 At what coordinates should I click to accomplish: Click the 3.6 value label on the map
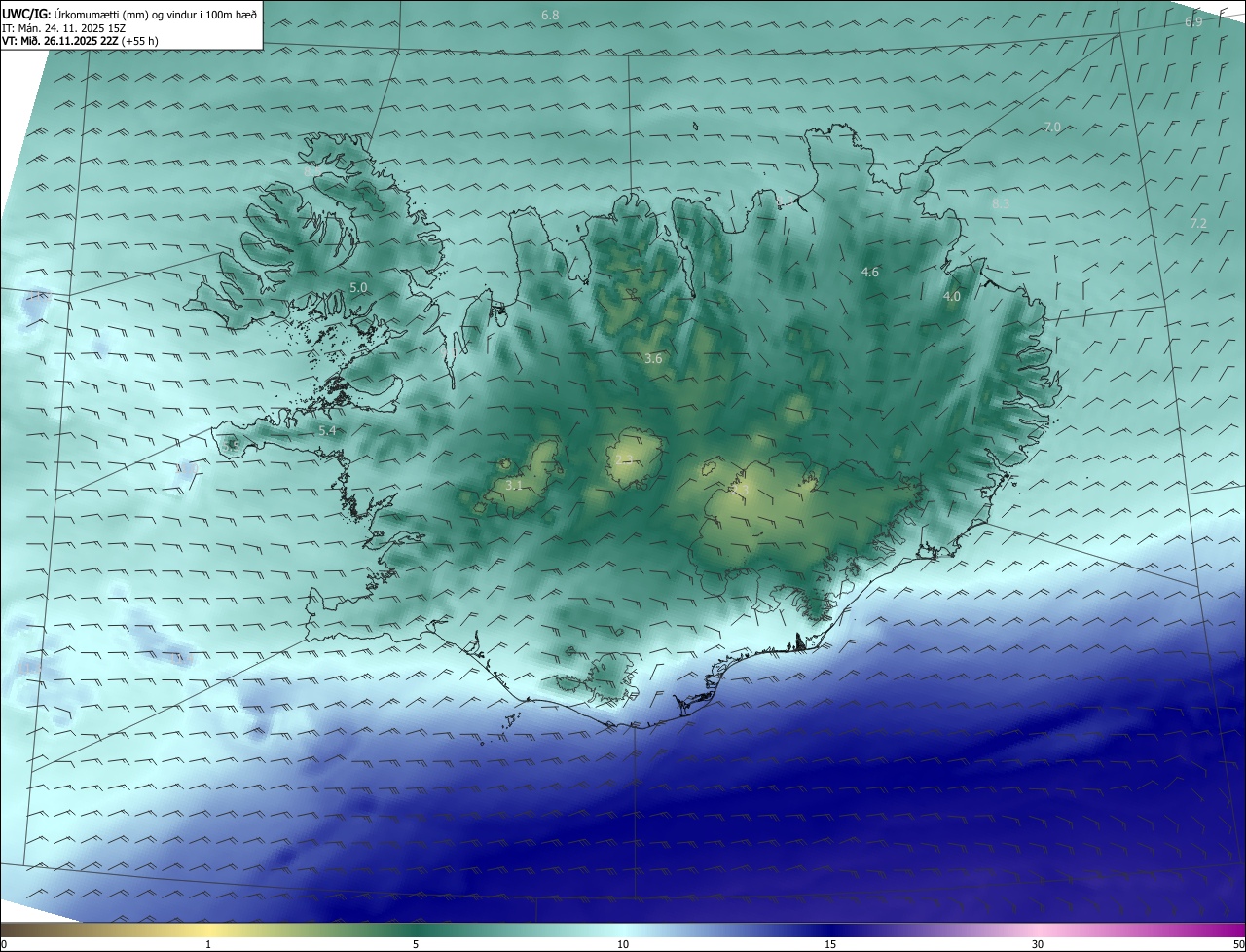[653, 359]
